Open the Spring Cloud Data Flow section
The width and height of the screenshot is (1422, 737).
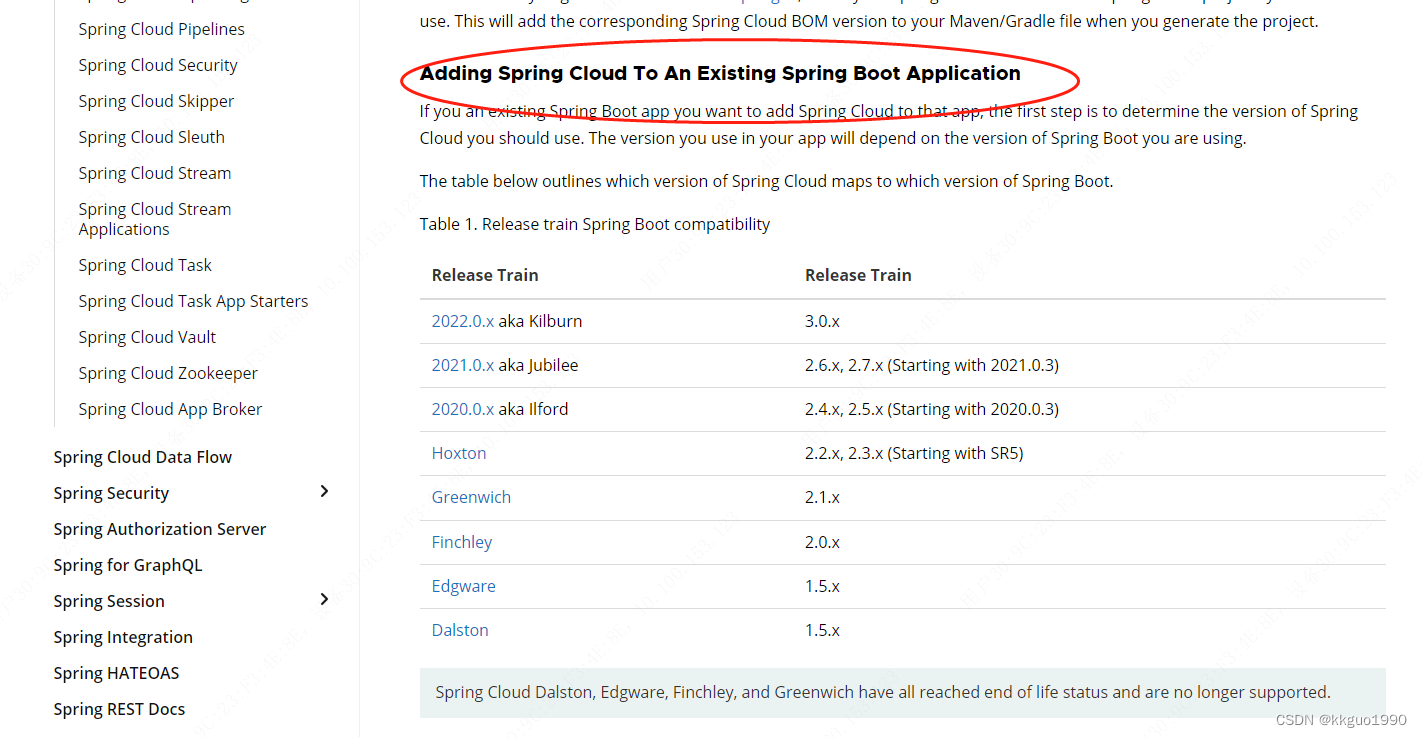[x=142, y=456]
